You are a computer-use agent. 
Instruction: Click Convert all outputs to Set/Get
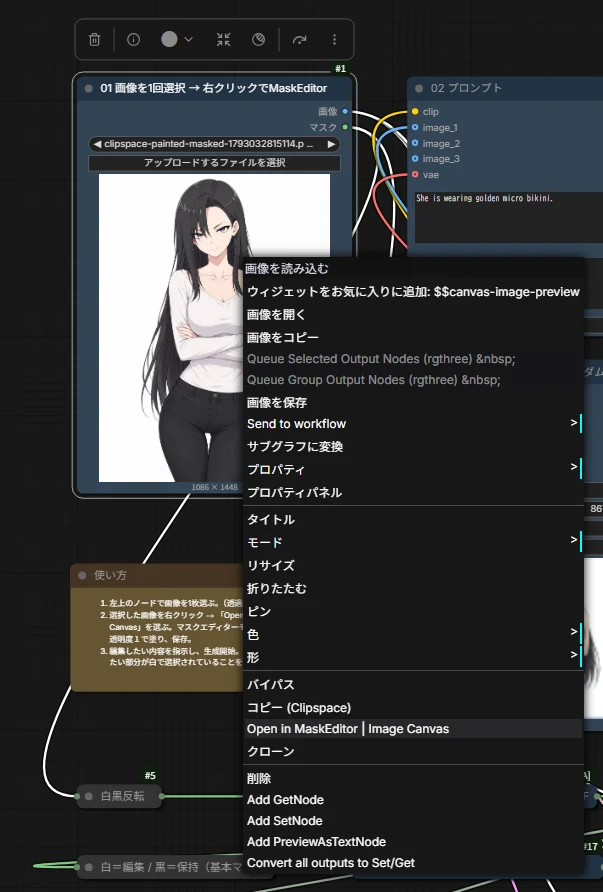click(414, 863)
